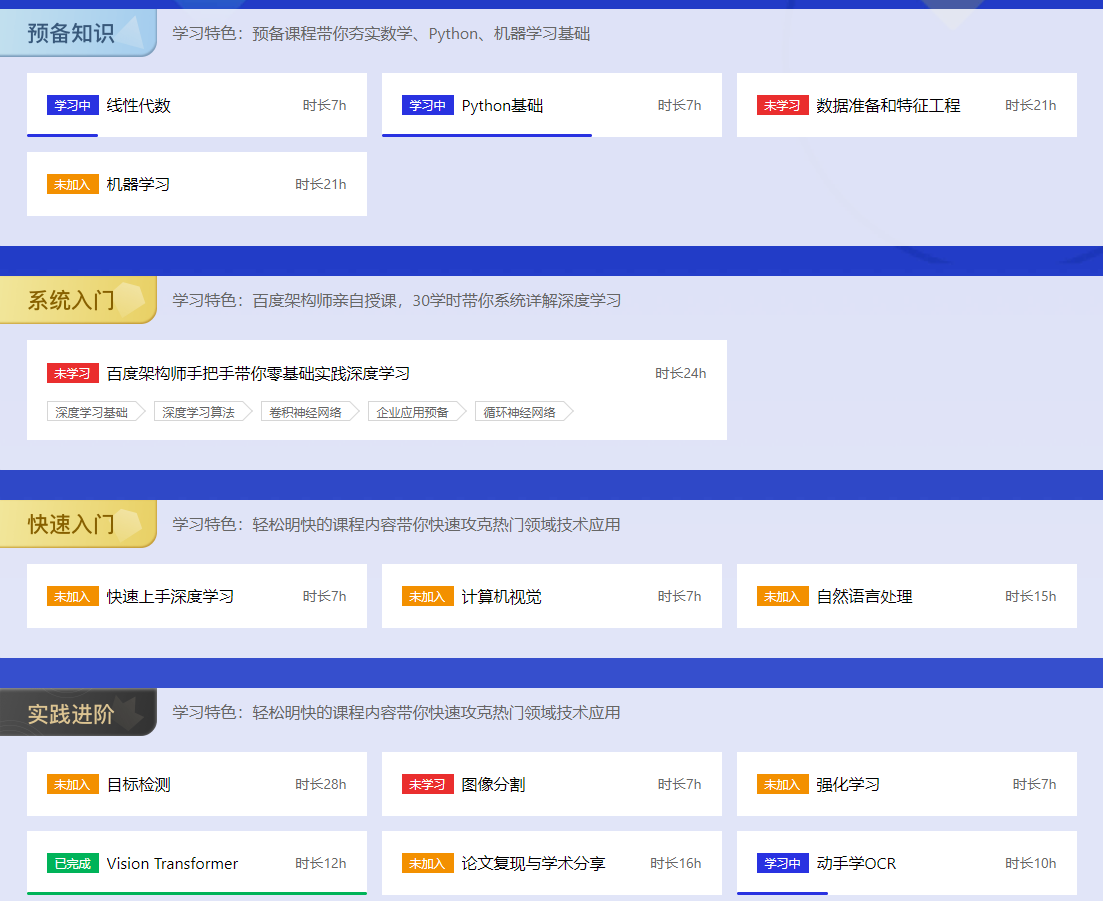Click the 实践进阶 section header
This screenshot has height=901, width=1103.
click(x=77, y=713)
